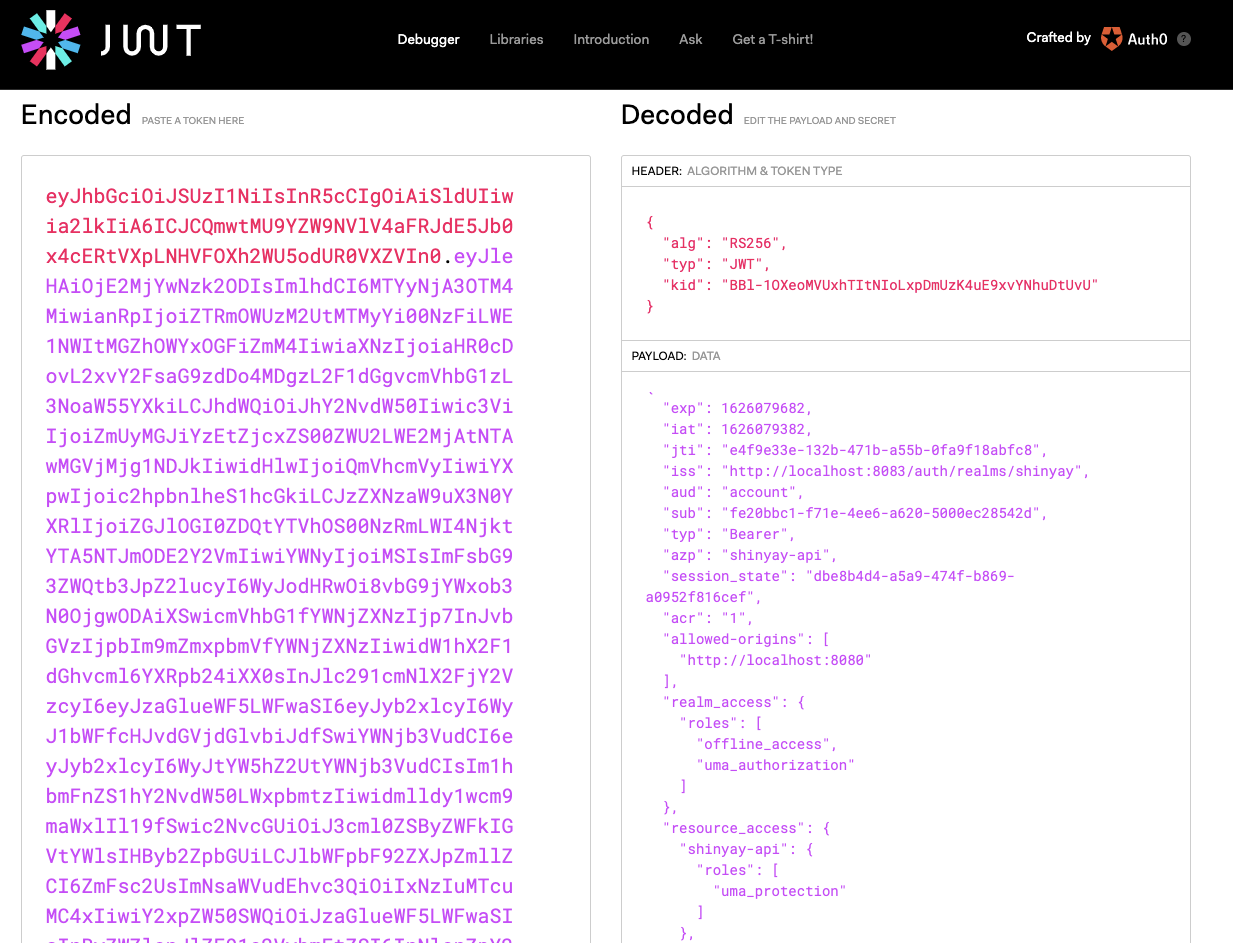Select the Debugger navigation item
Image resolution: width=1233 pixels, height=943 pixels.
point(428,40)
